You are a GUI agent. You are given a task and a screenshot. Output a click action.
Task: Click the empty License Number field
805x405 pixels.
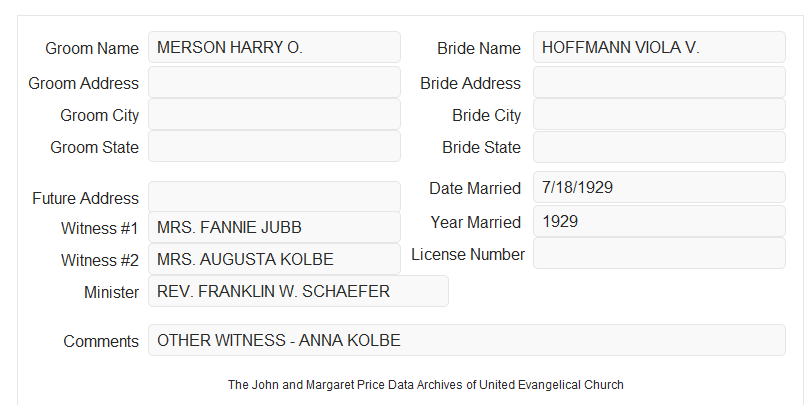point(659,253)
